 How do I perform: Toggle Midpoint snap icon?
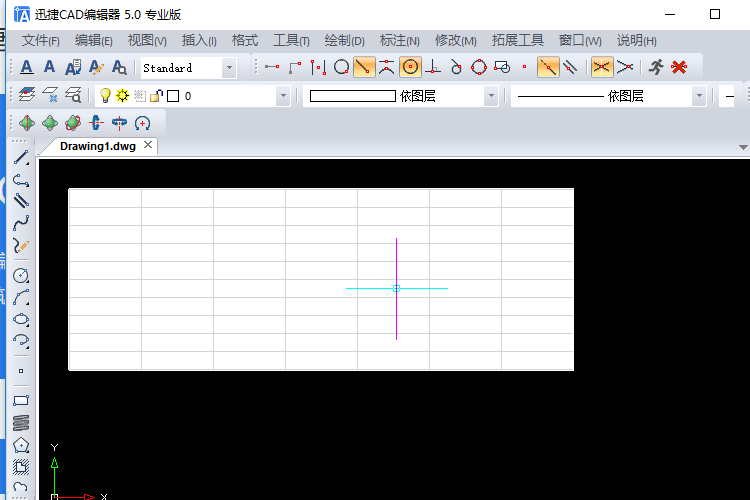[386, 67]
